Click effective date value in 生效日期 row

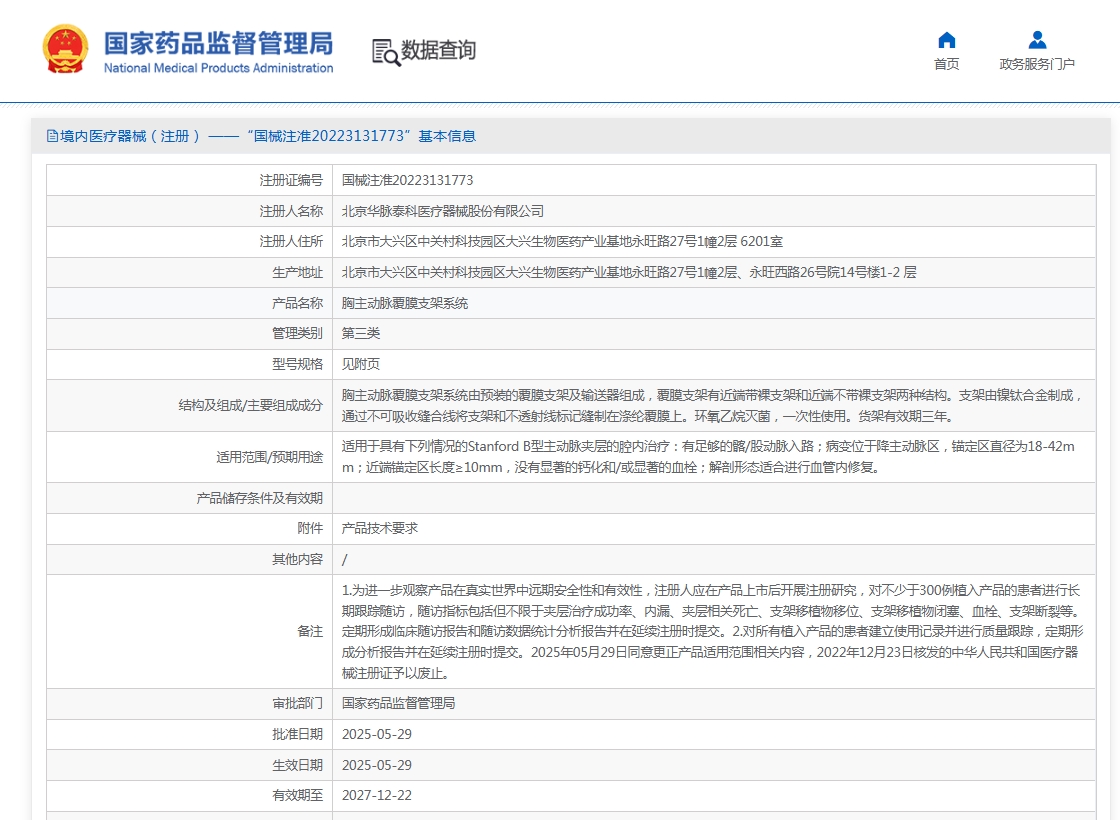tap(376, 764)
